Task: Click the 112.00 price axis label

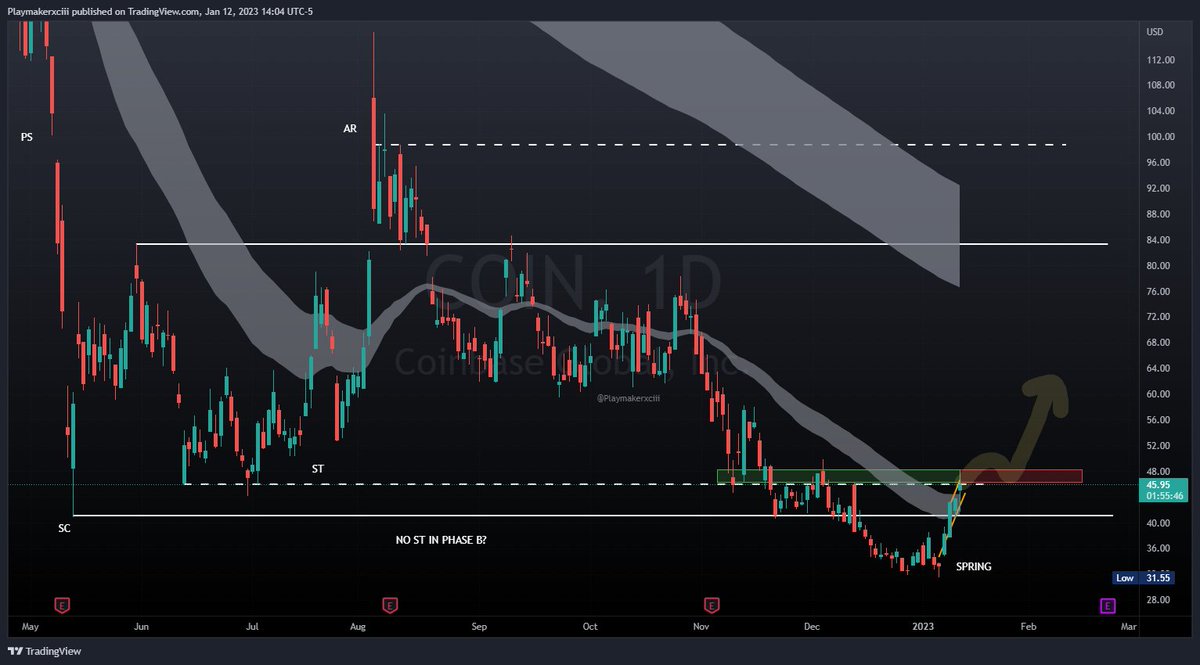Action: (x=1161, y=60)
